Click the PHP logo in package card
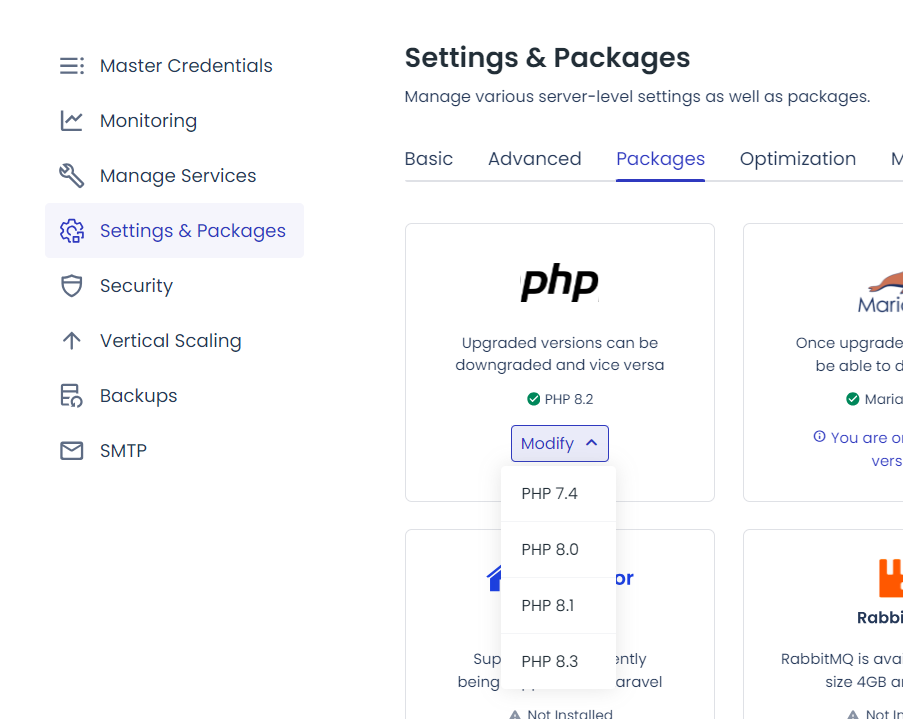The image size is (903, 719). coord(559,283)
